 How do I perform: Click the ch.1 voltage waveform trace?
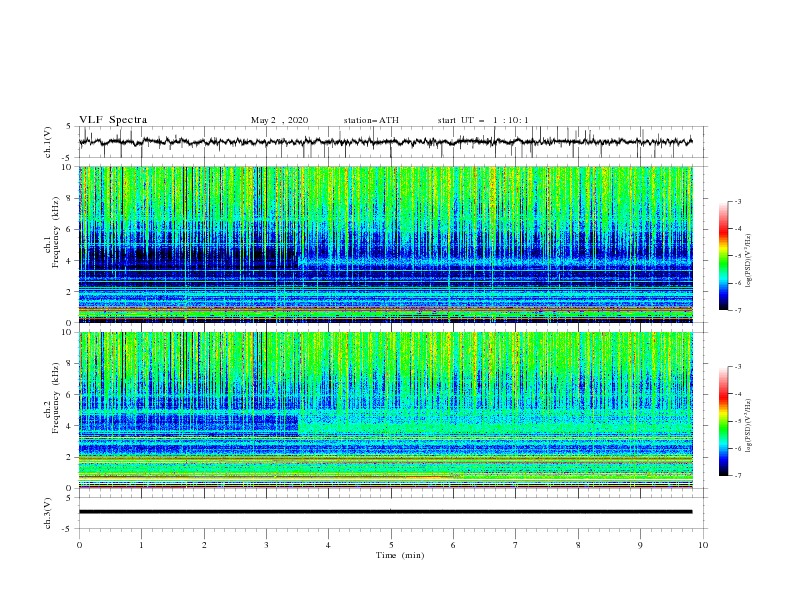(385, 142)
